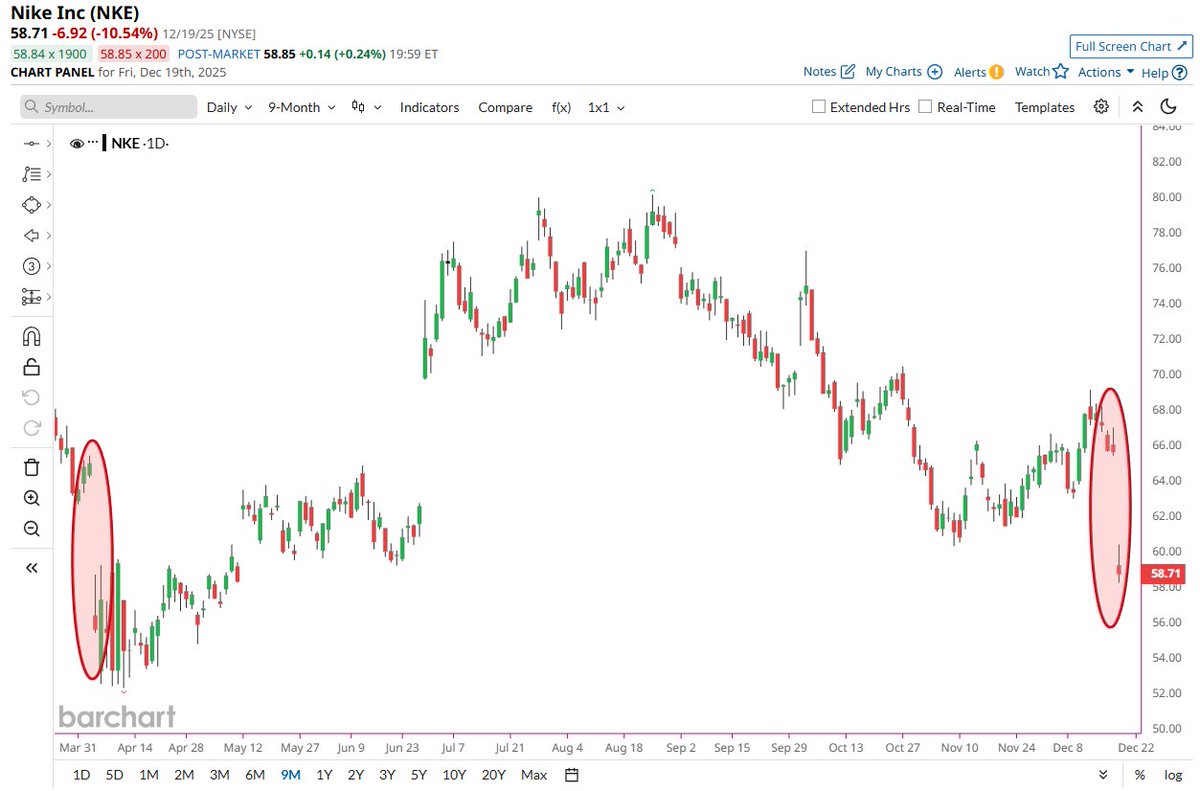The width and height of the screenshot is (1200, 791).
Task: Open the Templates menu
Action: 1045,107
